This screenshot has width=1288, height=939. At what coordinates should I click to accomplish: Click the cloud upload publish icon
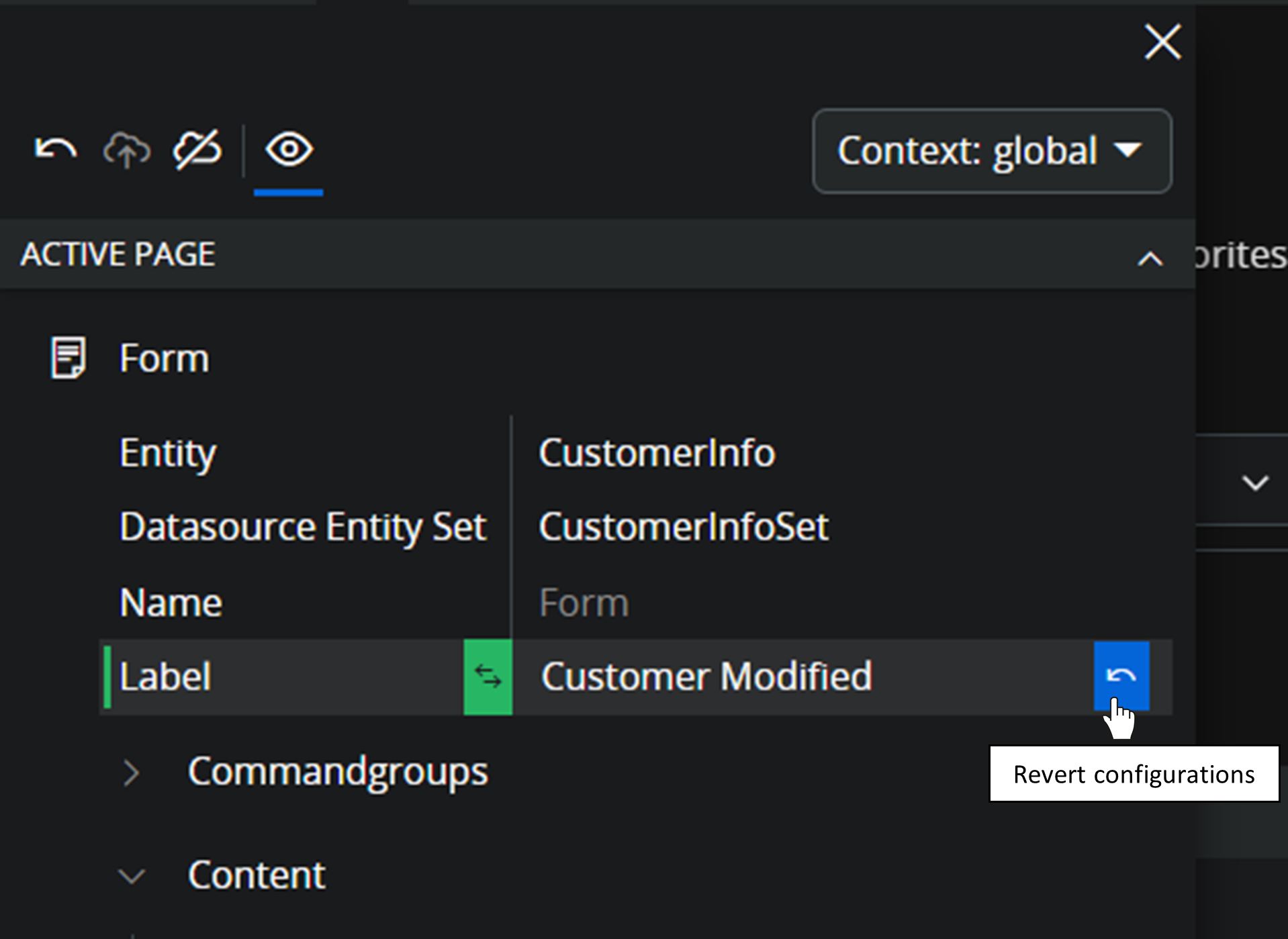(126, 149)
